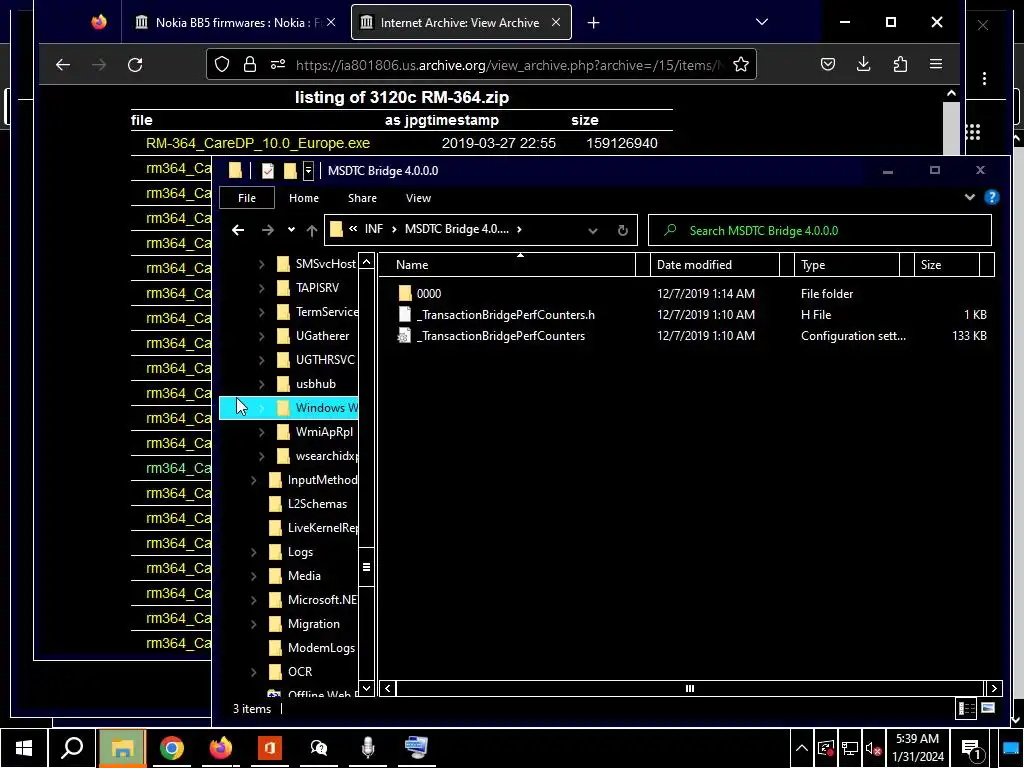
Task: Open Explorer help question mark icon
Action: click(991, 197)
